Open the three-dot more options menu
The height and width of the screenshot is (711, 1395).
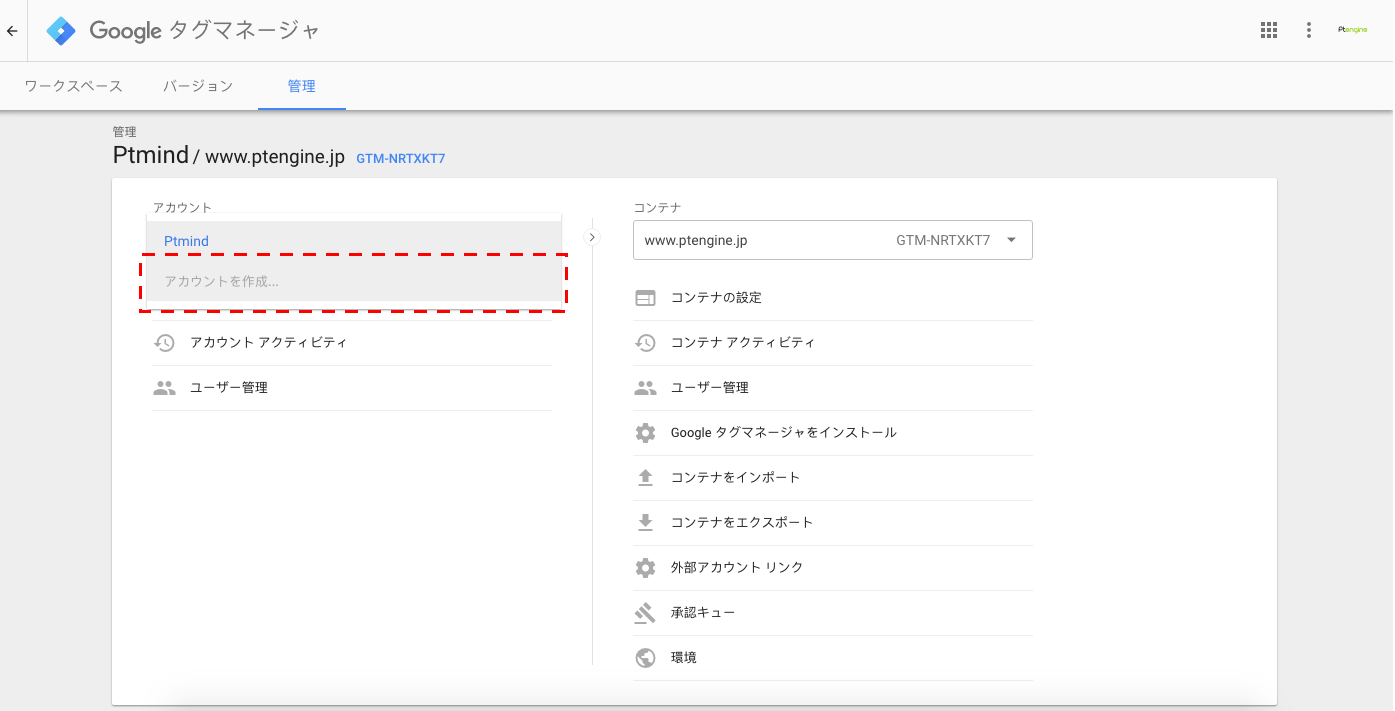[x=1308, y=30]
